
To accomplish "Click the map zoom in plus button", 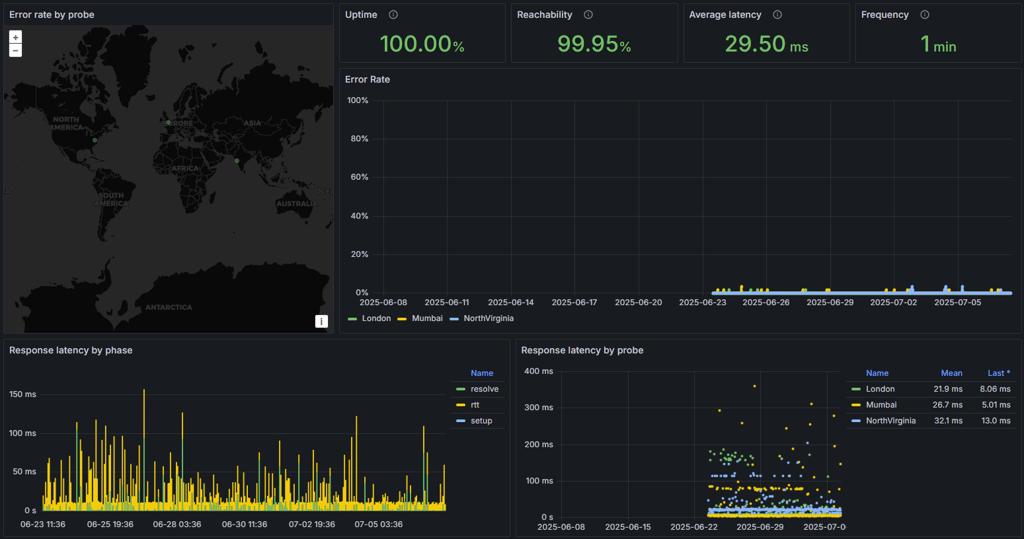I will 16,37.
